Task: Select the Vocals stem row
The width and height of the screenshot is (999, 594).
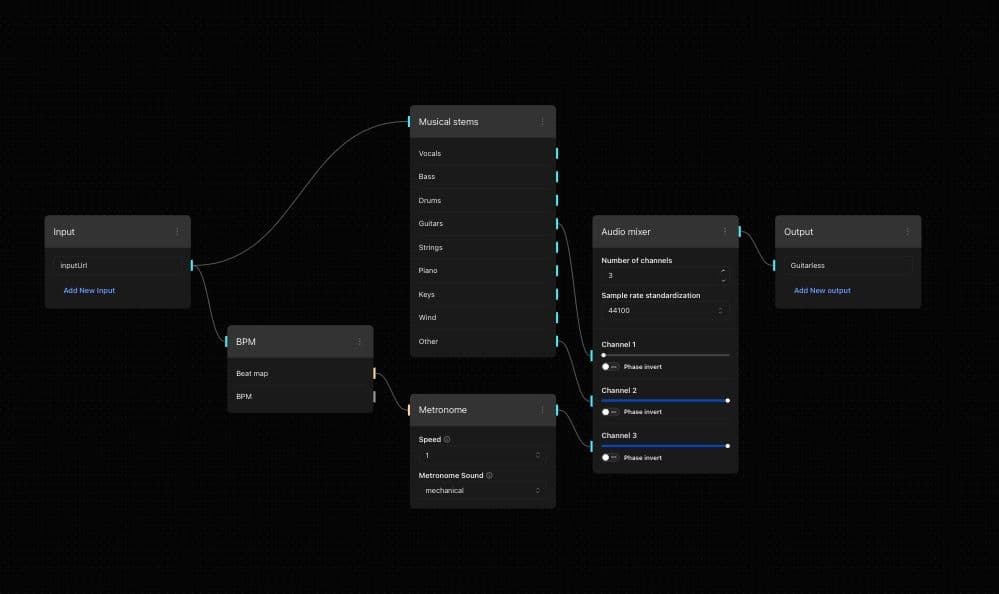Action: [482, 154]
